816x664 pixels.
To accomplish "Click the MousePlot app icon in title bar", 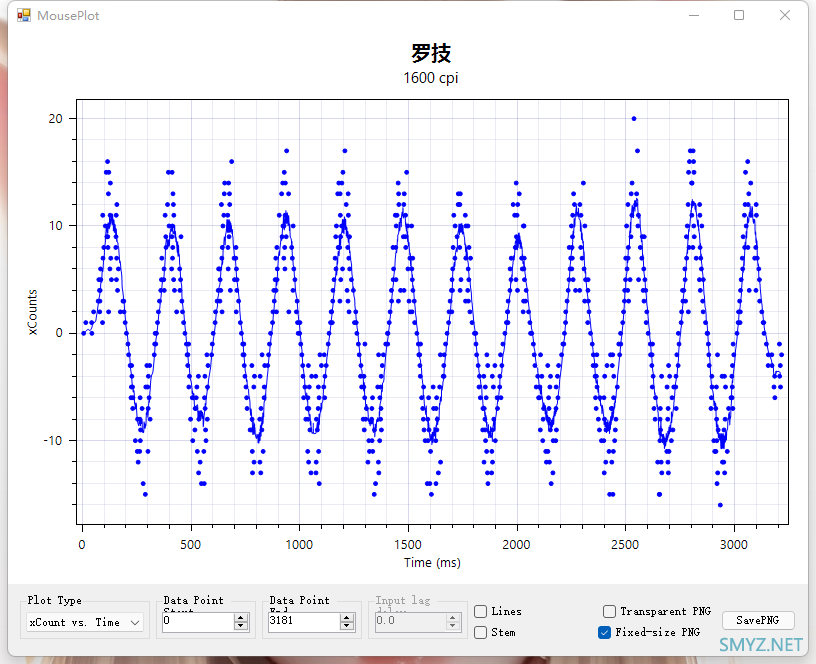I will pyautogui.click(x=23, y=16).
